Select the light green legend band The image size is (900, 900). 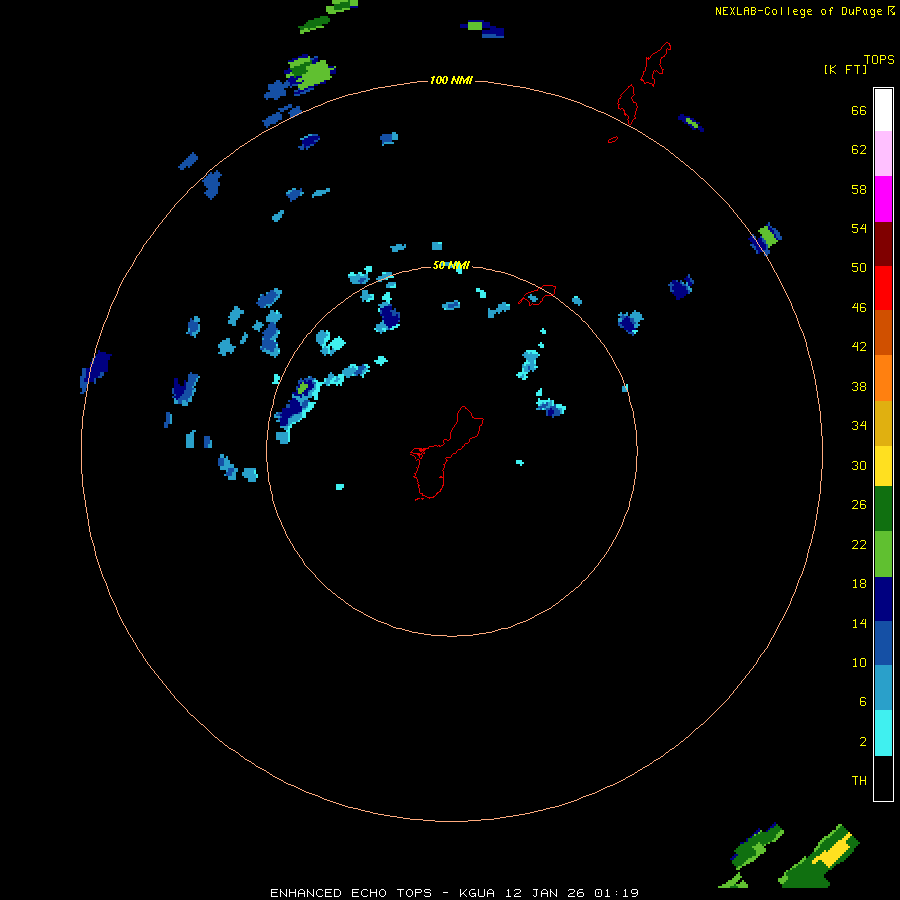click(883, 554)
